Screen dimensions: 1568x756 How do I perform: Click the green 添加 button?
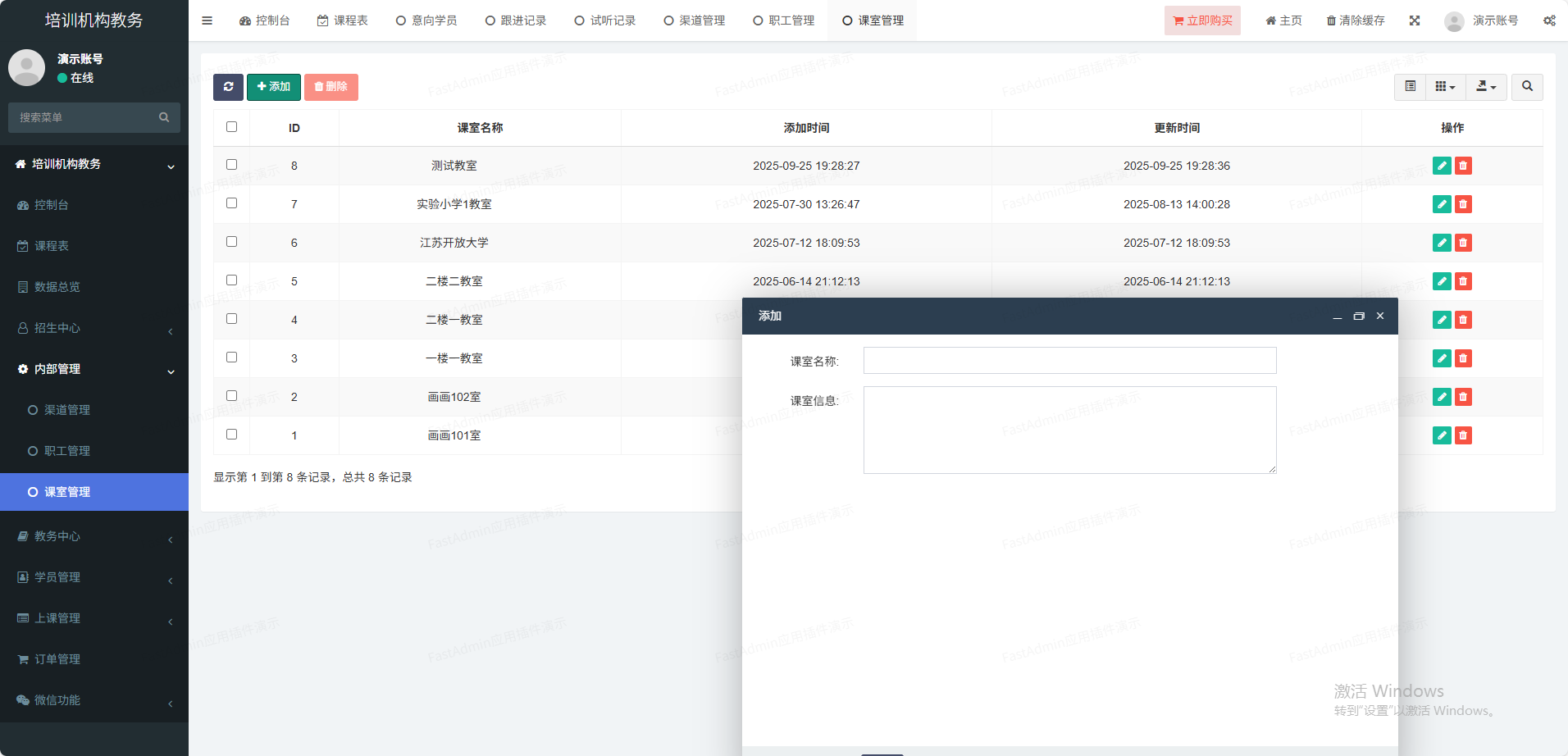tap(274, 87)
